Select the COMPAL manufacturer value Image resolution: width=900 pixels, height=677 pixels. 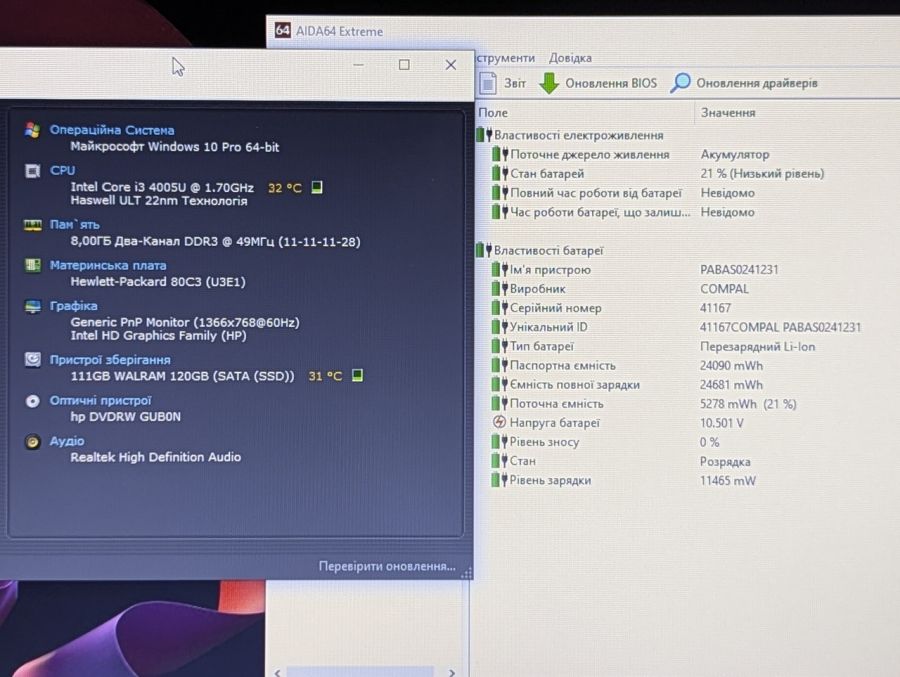[x=724, y=289]
